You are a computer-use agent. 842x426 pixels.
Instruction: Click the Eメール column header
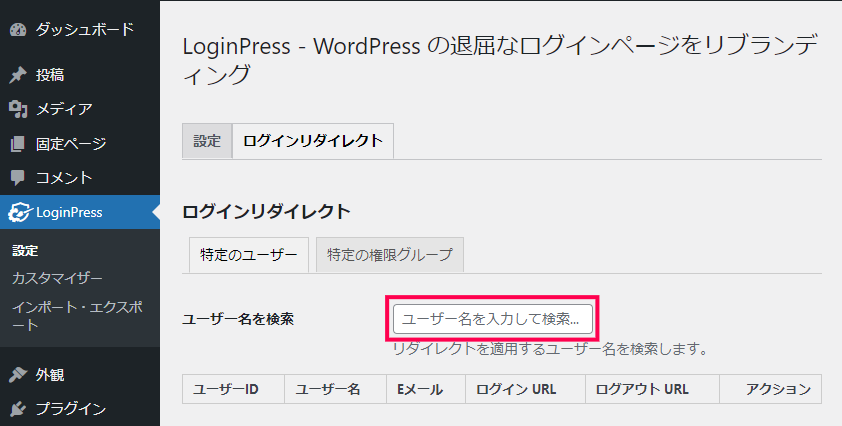[426, 389]
